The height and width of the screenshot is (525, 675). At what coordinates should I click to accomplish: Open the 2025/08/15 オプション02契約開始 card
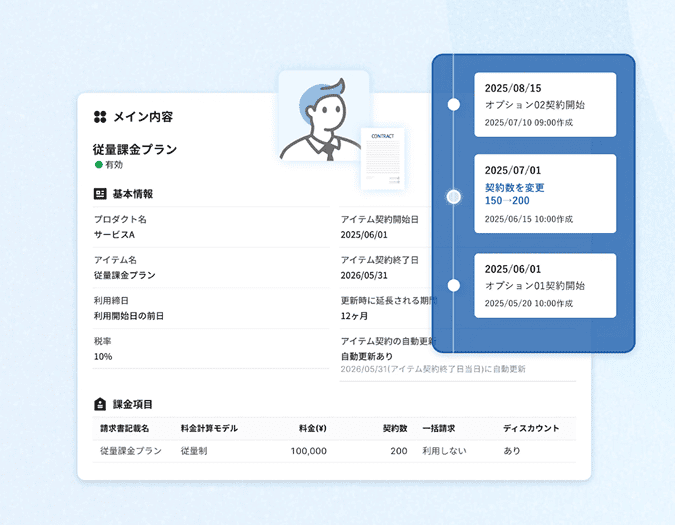tap(544, 104)
